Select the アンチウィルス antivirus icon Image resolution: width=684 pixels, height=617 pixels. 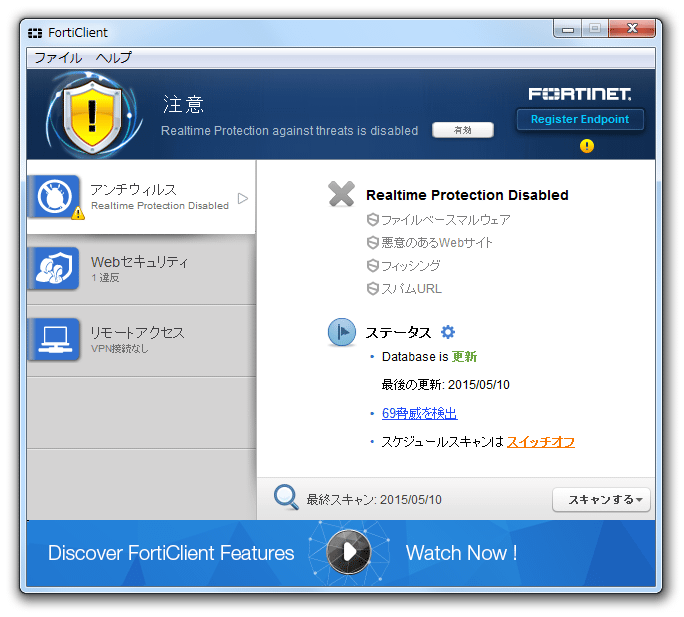[55, 196]
